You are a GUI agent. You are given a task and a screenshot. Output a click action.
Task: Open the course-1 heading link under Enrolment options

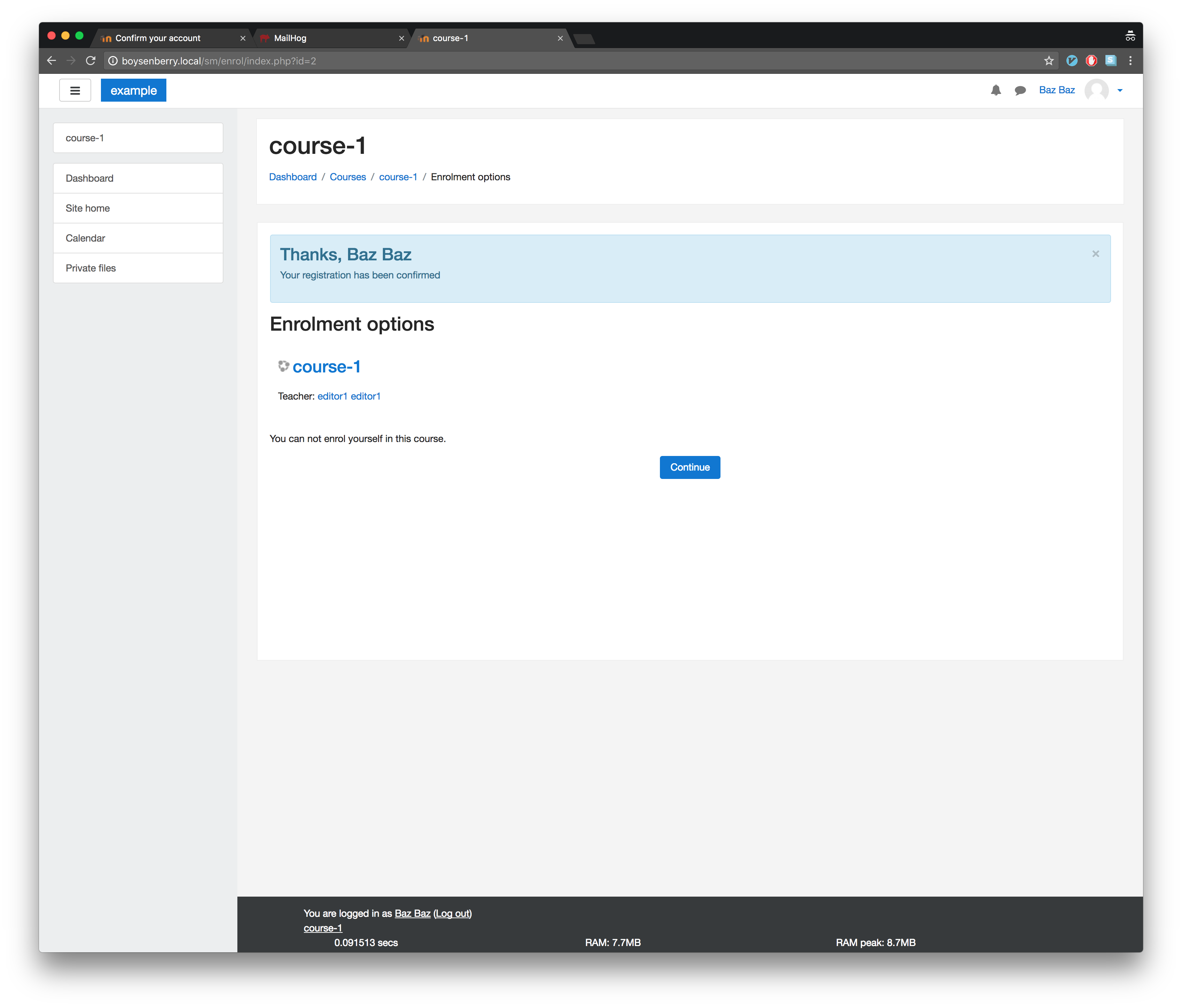326,367
